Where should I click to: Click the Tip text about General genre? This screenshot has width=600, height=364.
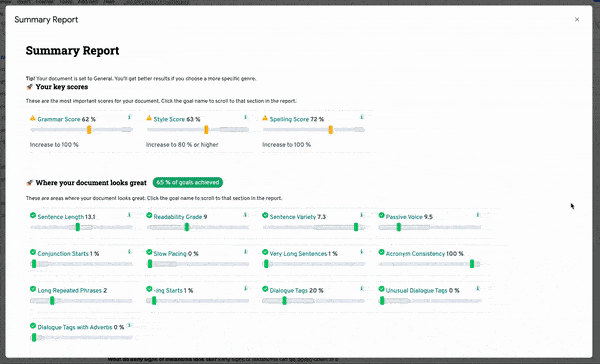[141, 78]
